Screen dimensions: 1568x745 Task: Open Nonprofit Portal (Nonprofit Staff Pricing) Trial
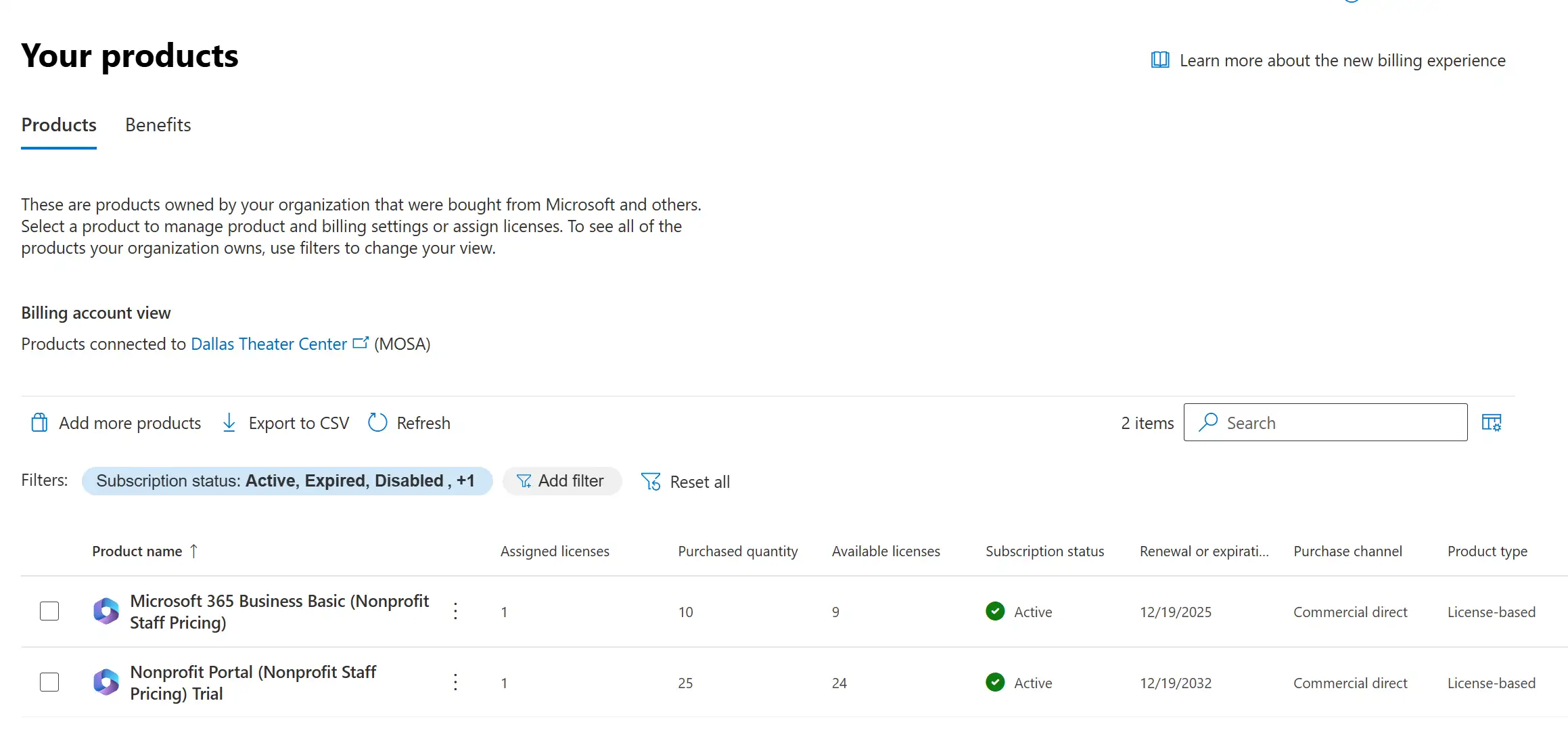coord(253,682)
